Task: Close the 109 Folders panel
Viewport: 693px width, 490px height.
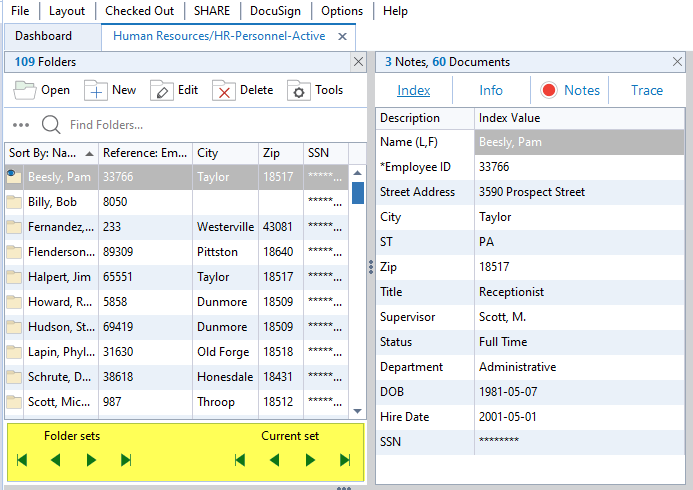Action: 358,62
